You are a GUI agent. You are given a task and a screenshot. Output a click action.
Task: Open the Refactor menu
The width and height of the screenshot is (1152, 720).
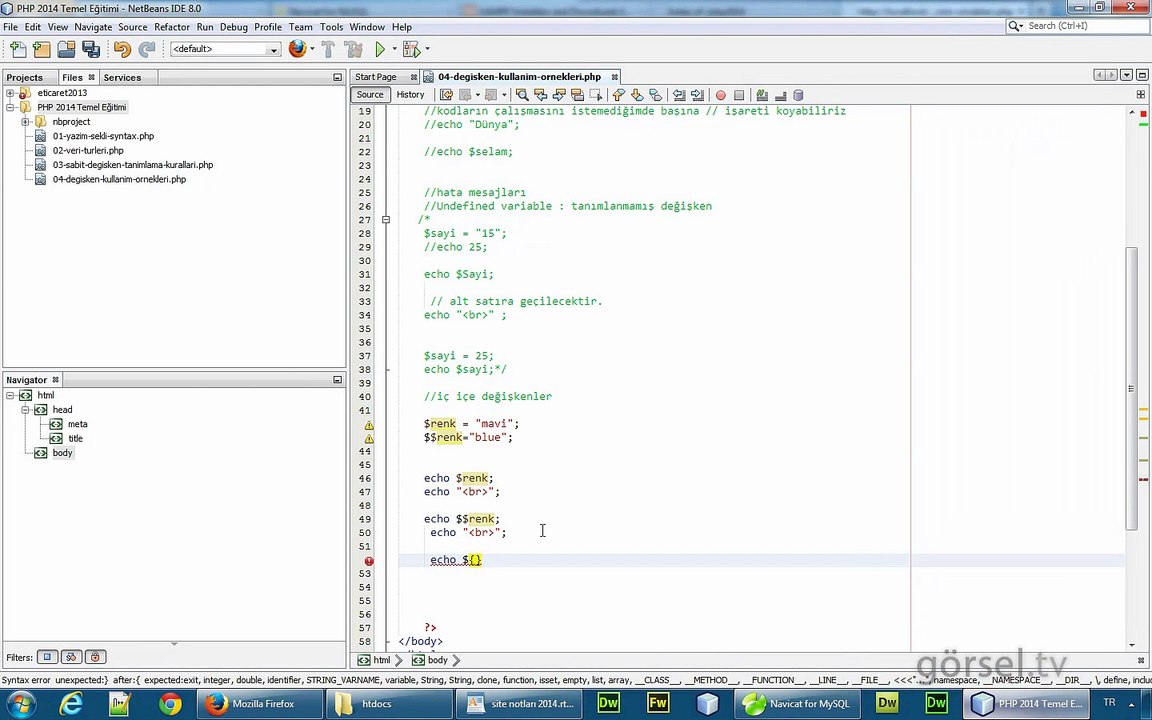[172, 26]
